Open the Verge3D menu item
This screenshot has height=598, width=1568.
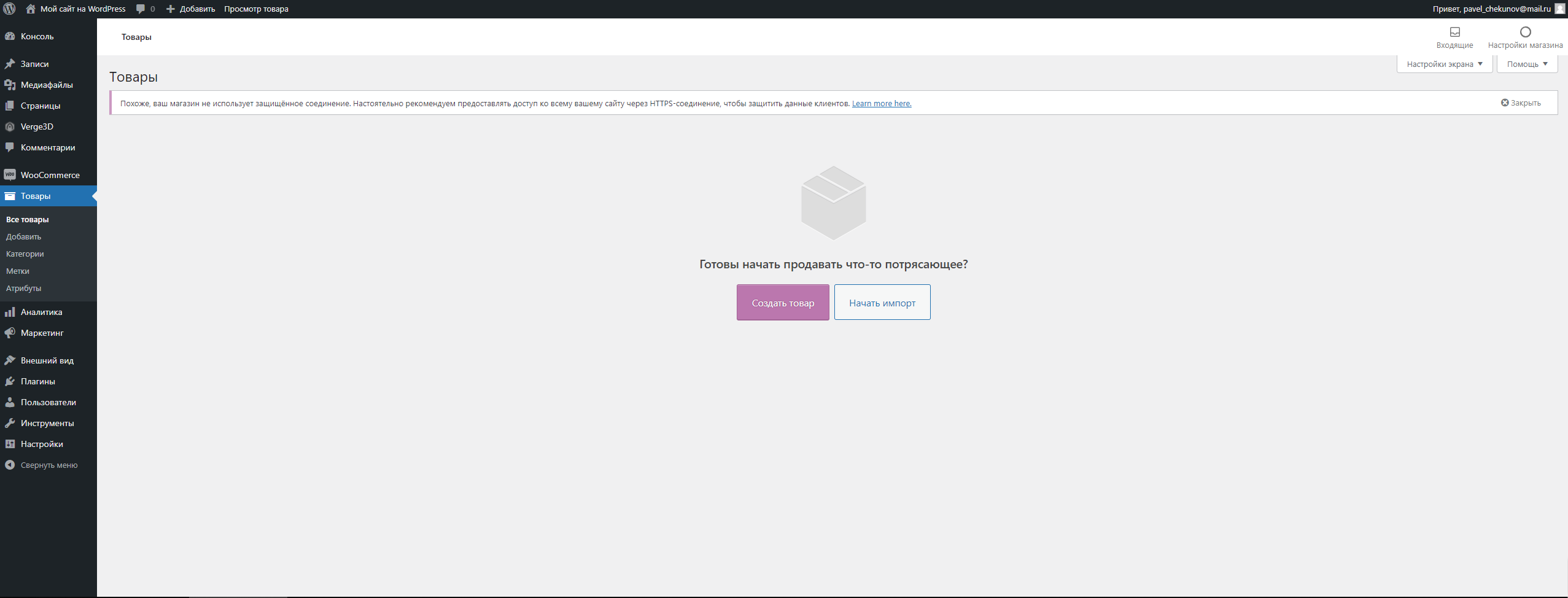coord(49,126)
